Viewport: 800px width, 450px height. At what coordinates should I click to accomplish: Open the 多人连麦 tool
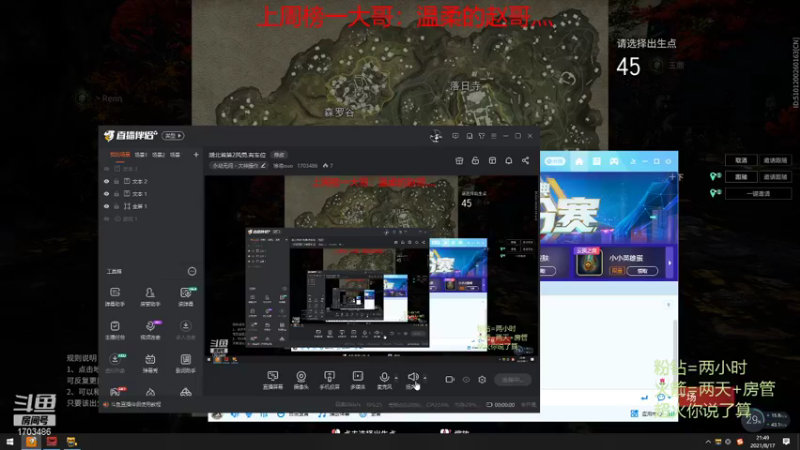[186, 330]
